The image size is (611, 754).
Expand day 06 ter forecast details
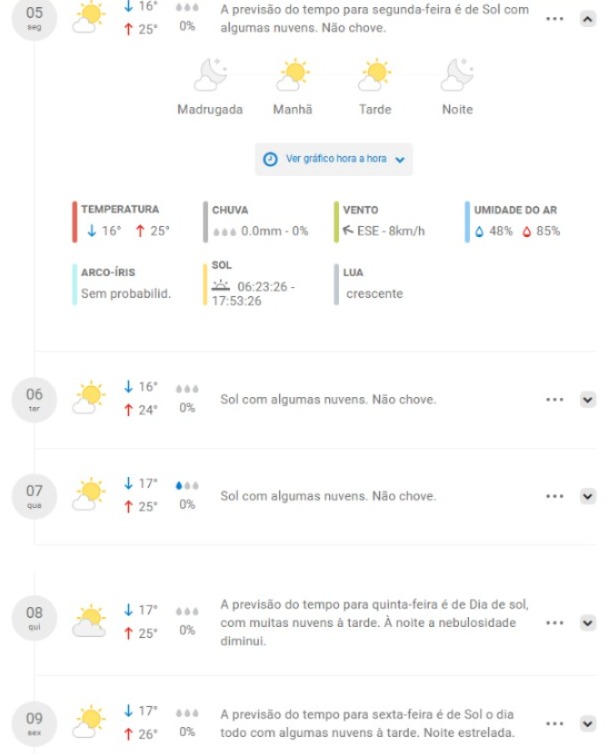coord(587,400)
